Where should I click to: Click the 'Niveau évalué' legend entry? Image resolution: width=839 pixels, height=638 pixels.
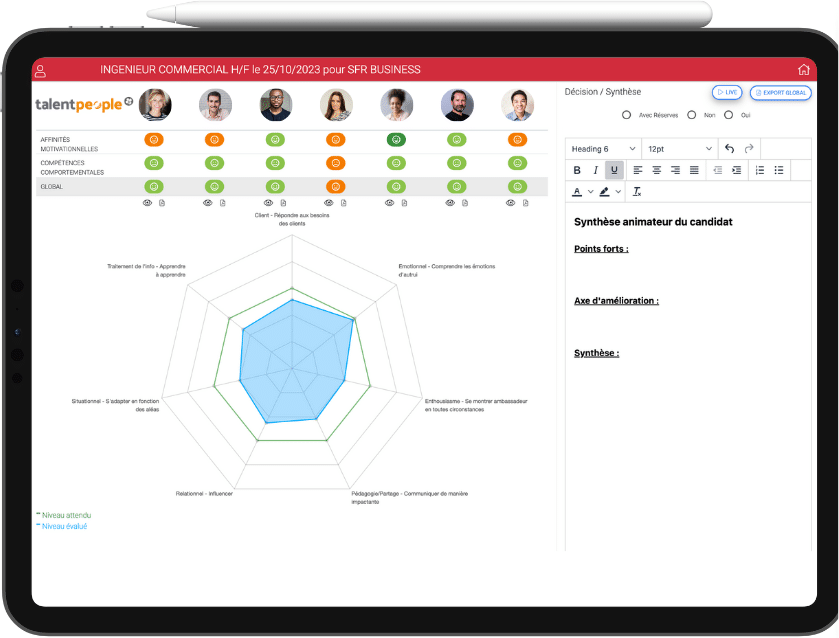(62, 527)
